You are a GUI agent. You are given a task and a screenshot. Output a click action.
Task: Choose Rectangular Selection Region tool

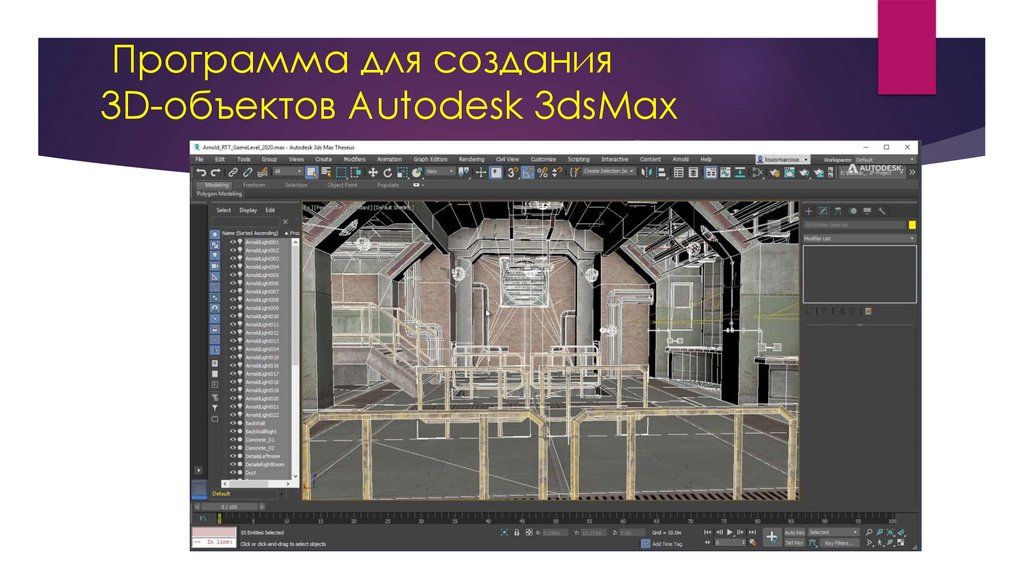click(x=341, y=172)
